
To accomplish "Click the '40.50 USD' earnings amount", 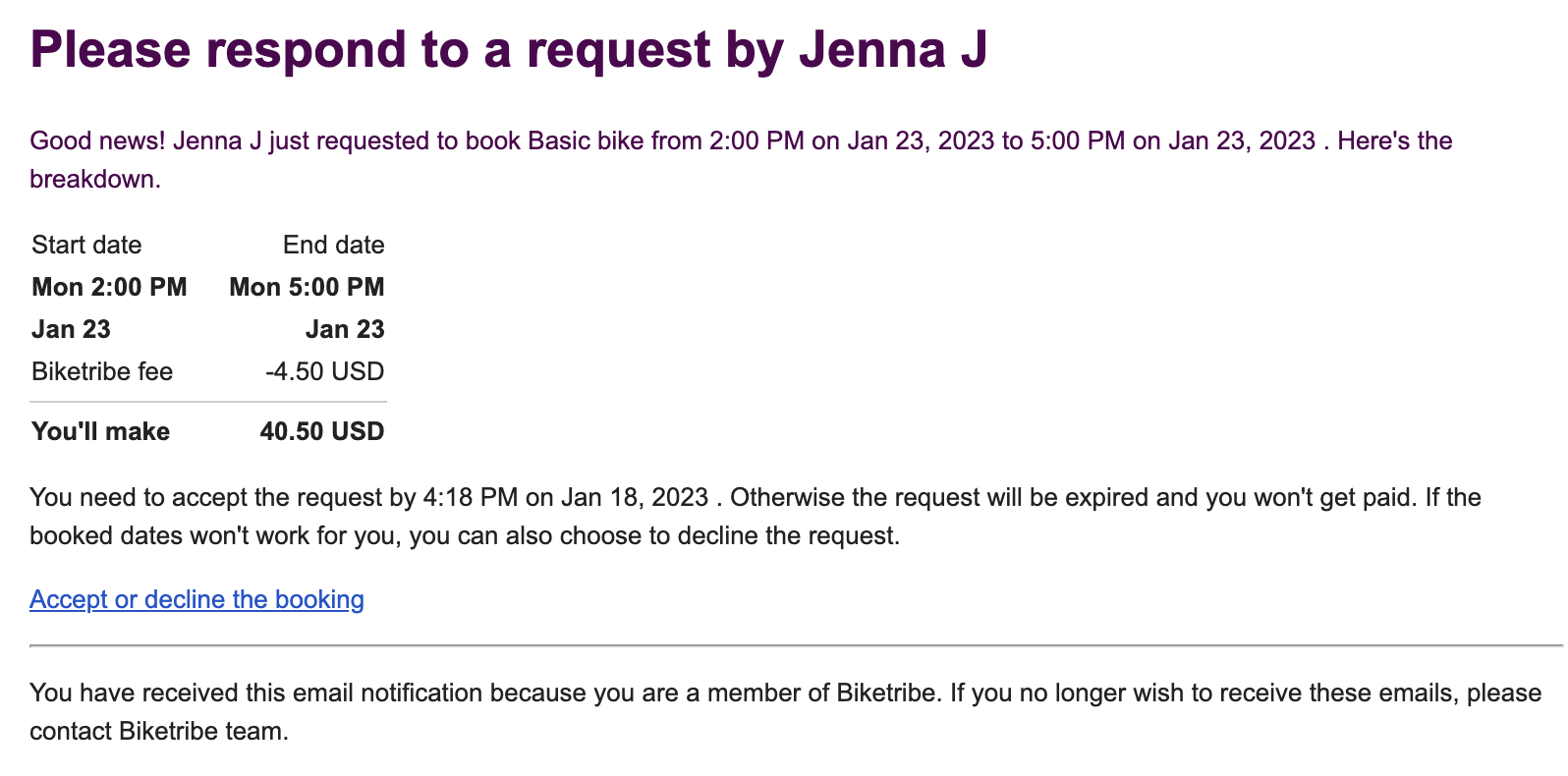I will 321,431.
